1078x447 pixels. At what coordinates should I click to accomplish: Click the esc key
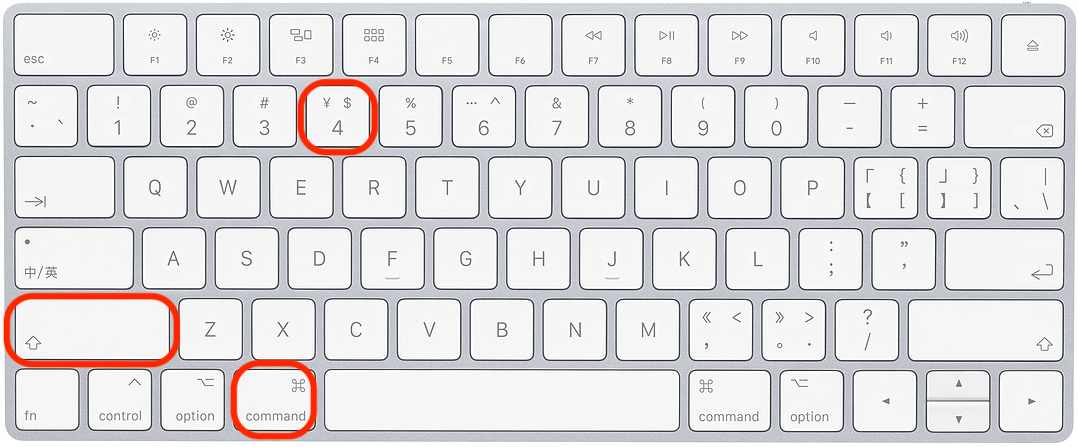(64, 45)
